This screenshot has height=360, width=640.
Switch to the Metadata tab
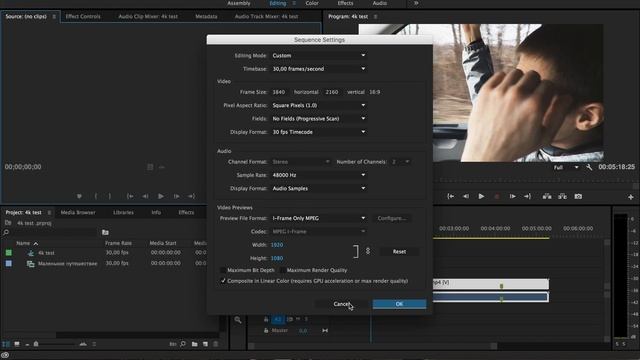(x=206, y=16)
